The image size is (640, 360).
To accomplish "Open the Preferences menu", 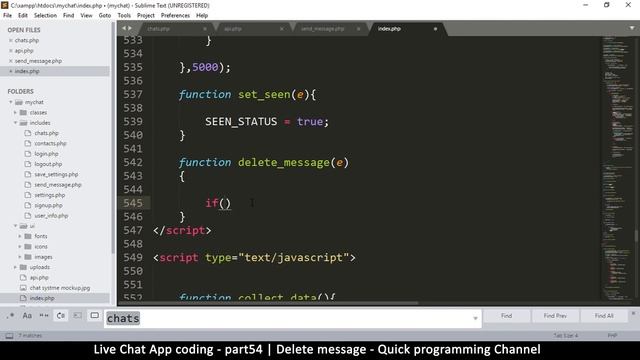I will pos(176,16).
